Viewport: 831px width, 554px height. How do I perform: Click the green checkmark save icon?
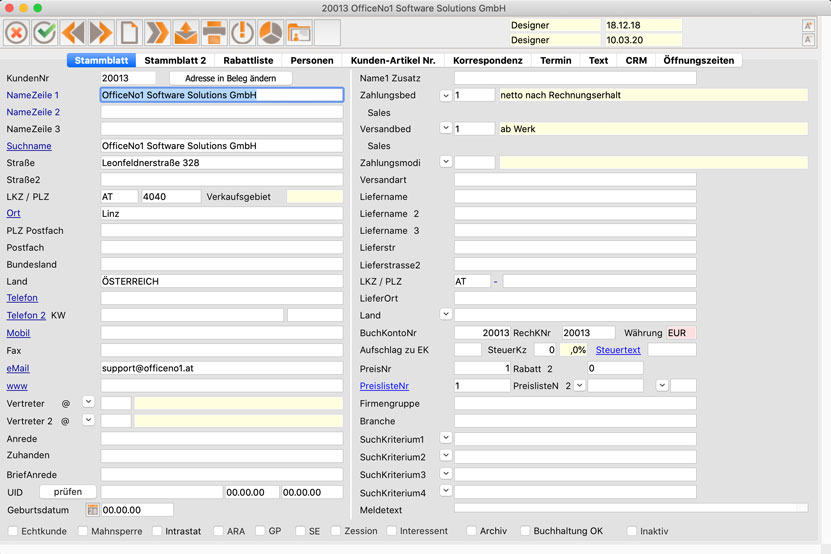pos(45,33)
